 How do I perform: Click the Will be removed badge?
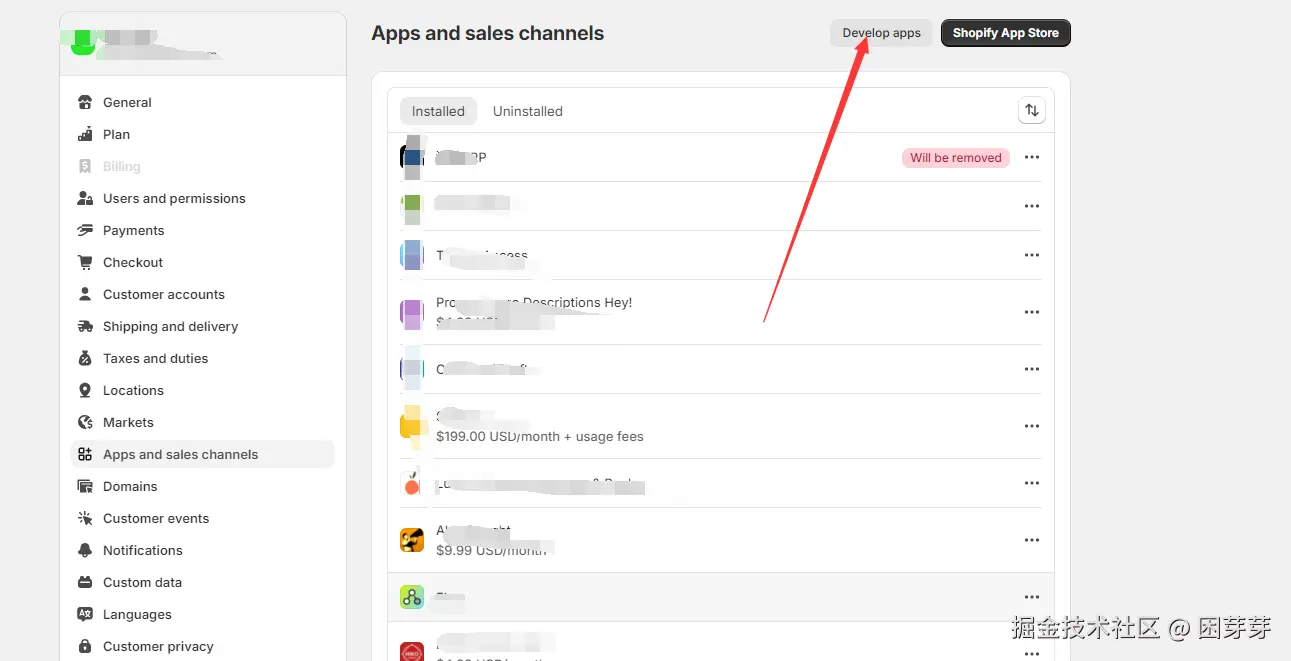click(956, 158)
